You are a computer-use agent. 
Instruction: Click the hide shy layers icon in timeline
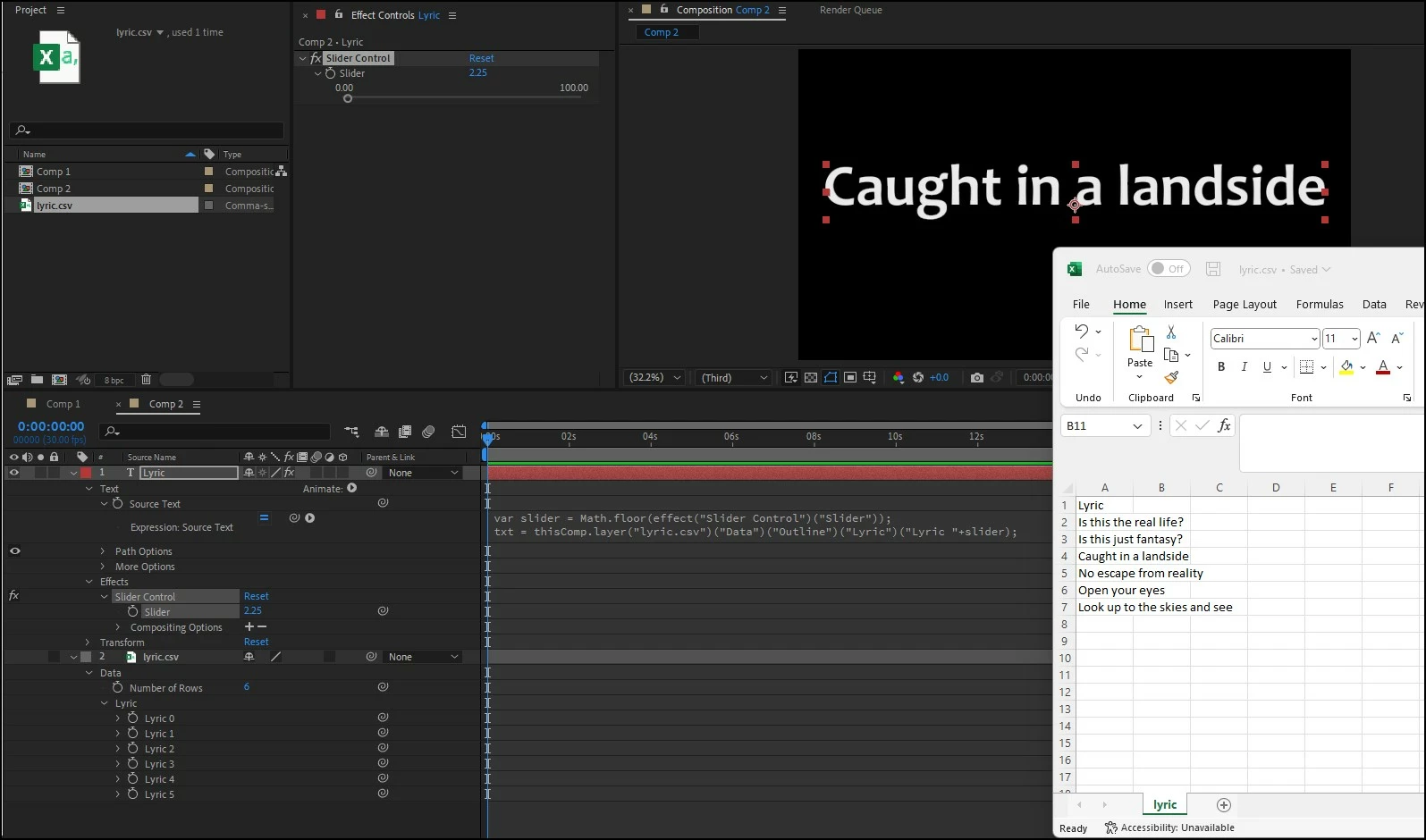[x=382, y=432]
